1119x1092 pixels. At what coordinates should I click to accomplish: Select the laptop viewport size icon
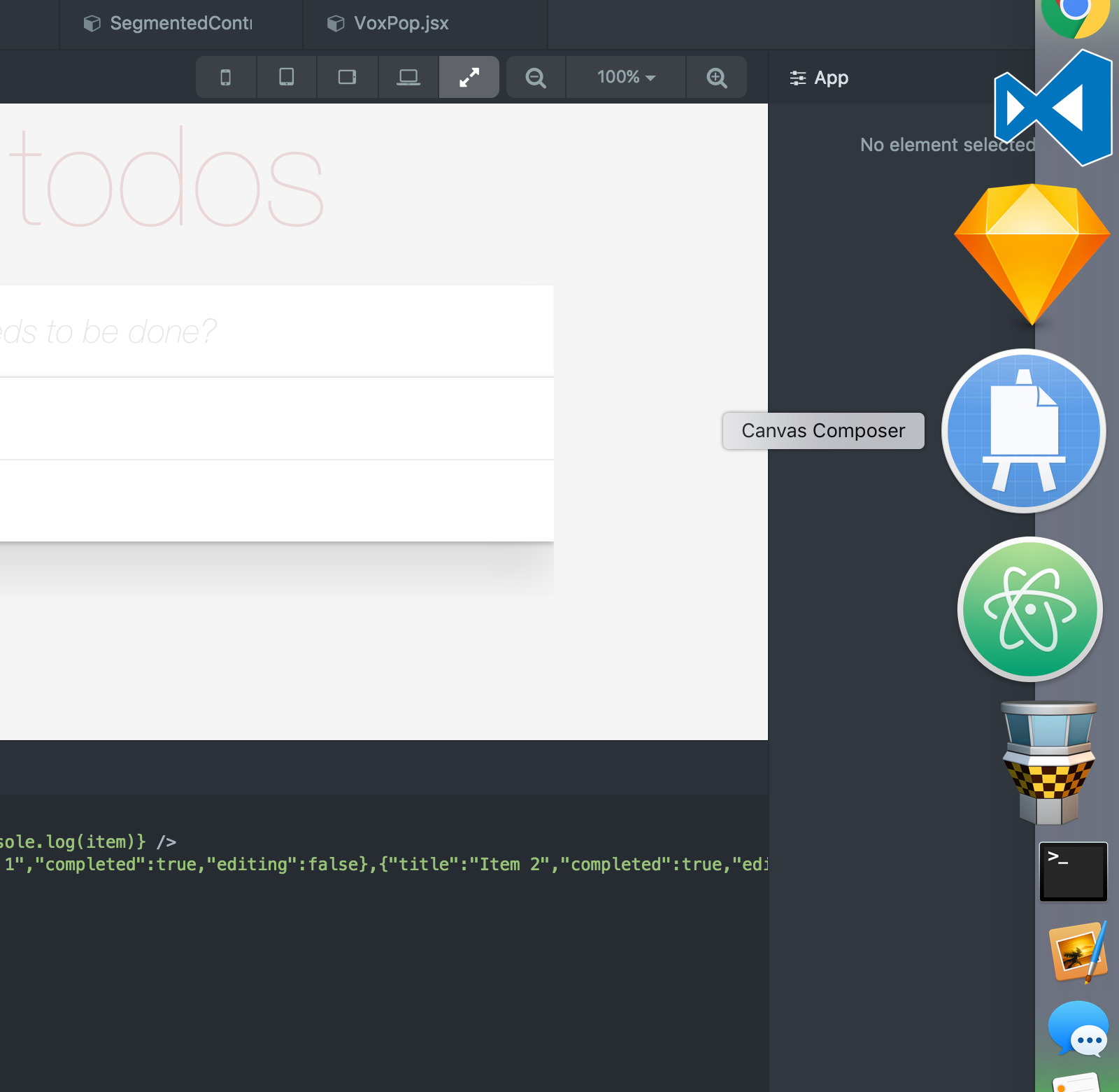click(x=408, y=77)
